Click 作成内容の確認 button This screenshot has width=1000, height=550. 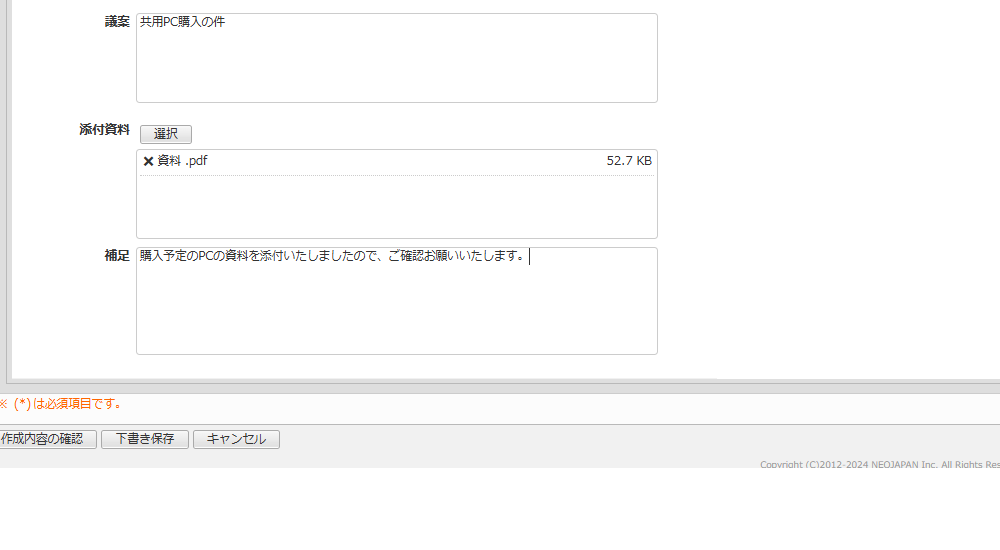(x=46, y=439)
